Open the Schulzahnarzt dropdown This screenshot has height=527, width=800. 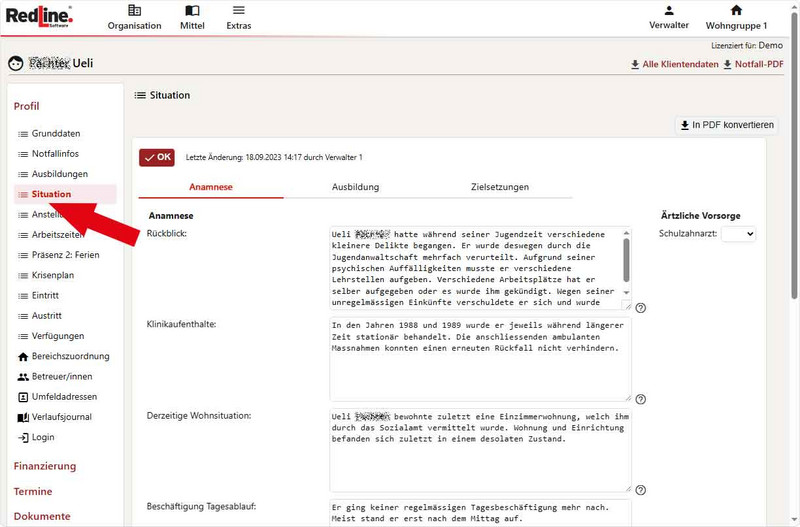(738, 233)
